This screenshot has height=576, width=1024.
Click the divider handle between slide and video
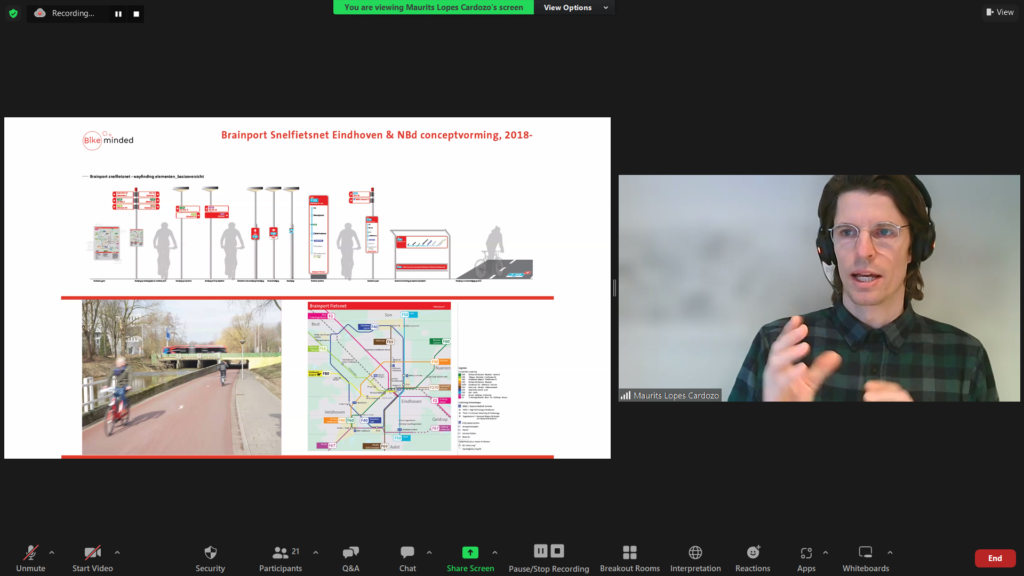(x=614, y=288)
